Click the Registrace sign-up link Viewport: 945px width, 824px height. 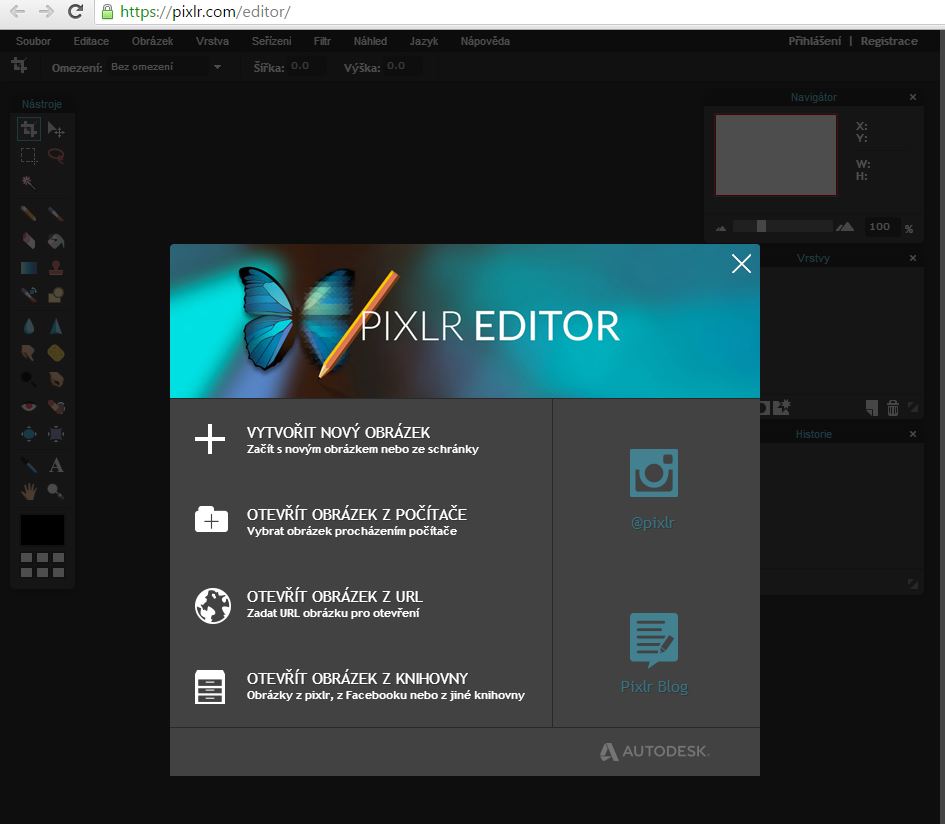point(889,41)
